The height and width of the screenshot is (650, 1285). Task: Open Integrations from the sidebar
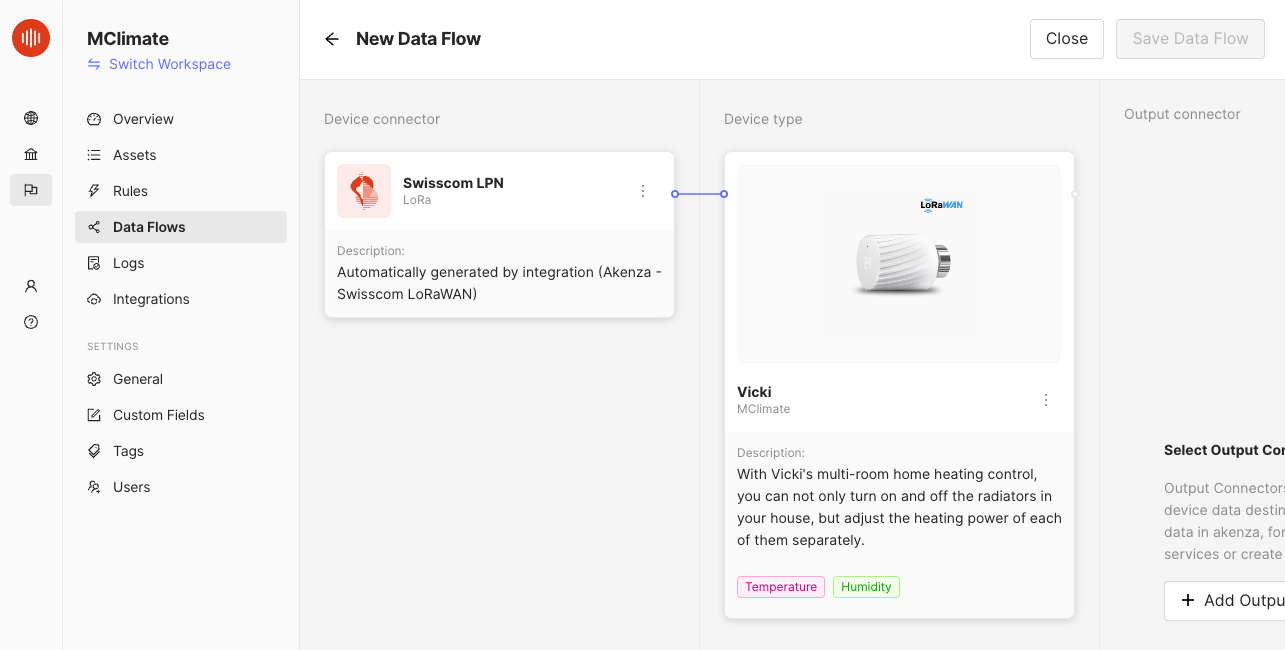[x=181, y=299]
